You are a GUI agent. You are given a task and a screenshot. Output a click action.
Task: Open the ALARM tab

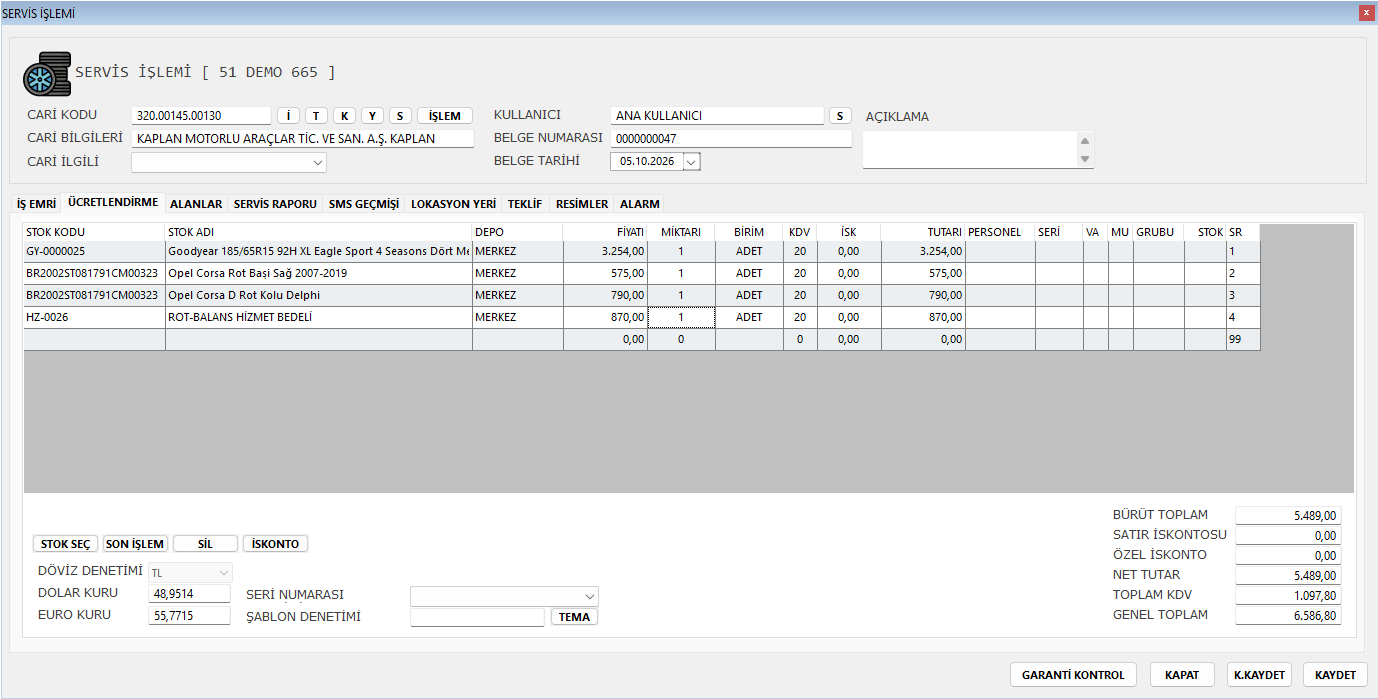(x=640, y=203)
